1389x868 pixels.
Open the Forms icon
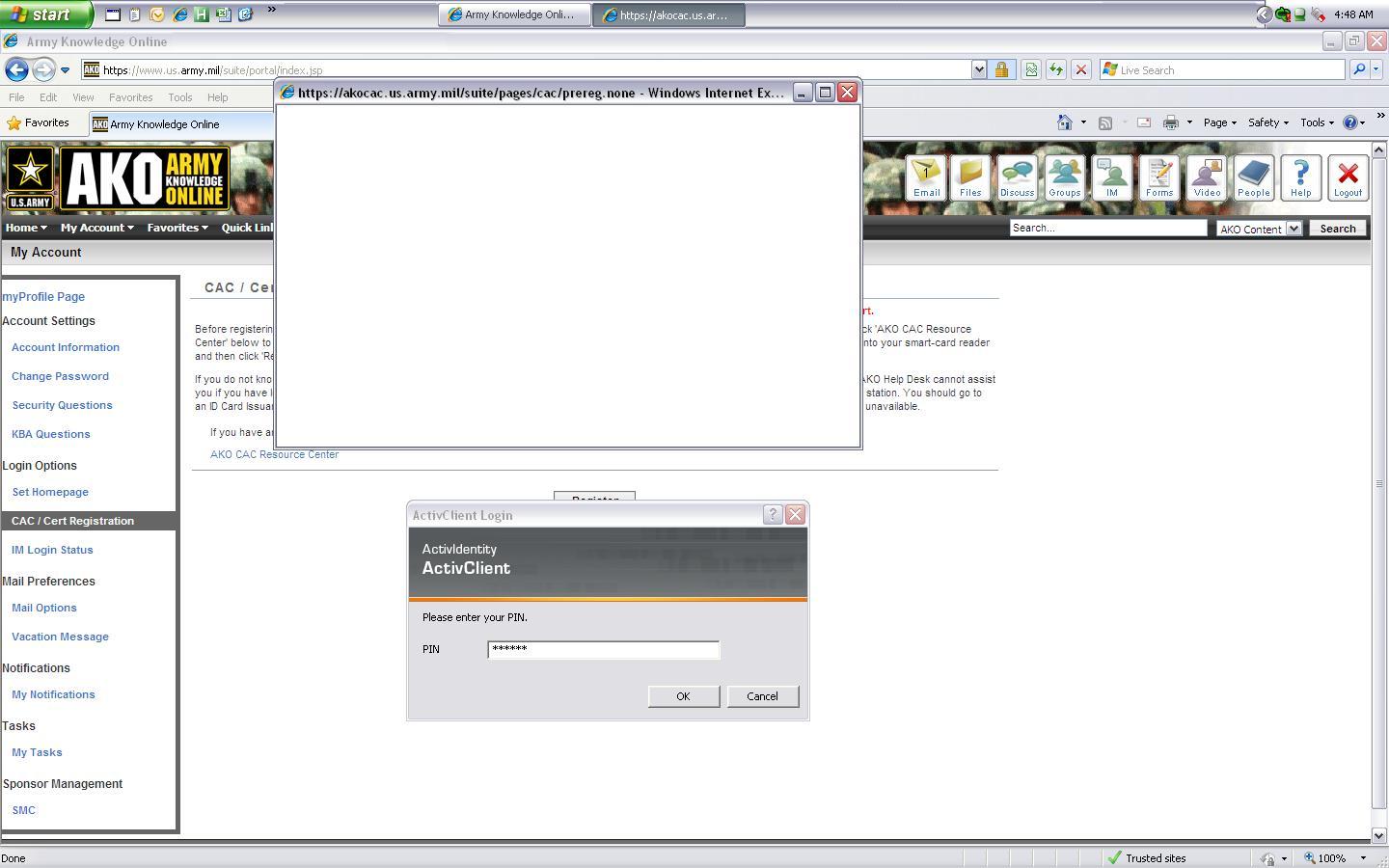pos(1158,177)
